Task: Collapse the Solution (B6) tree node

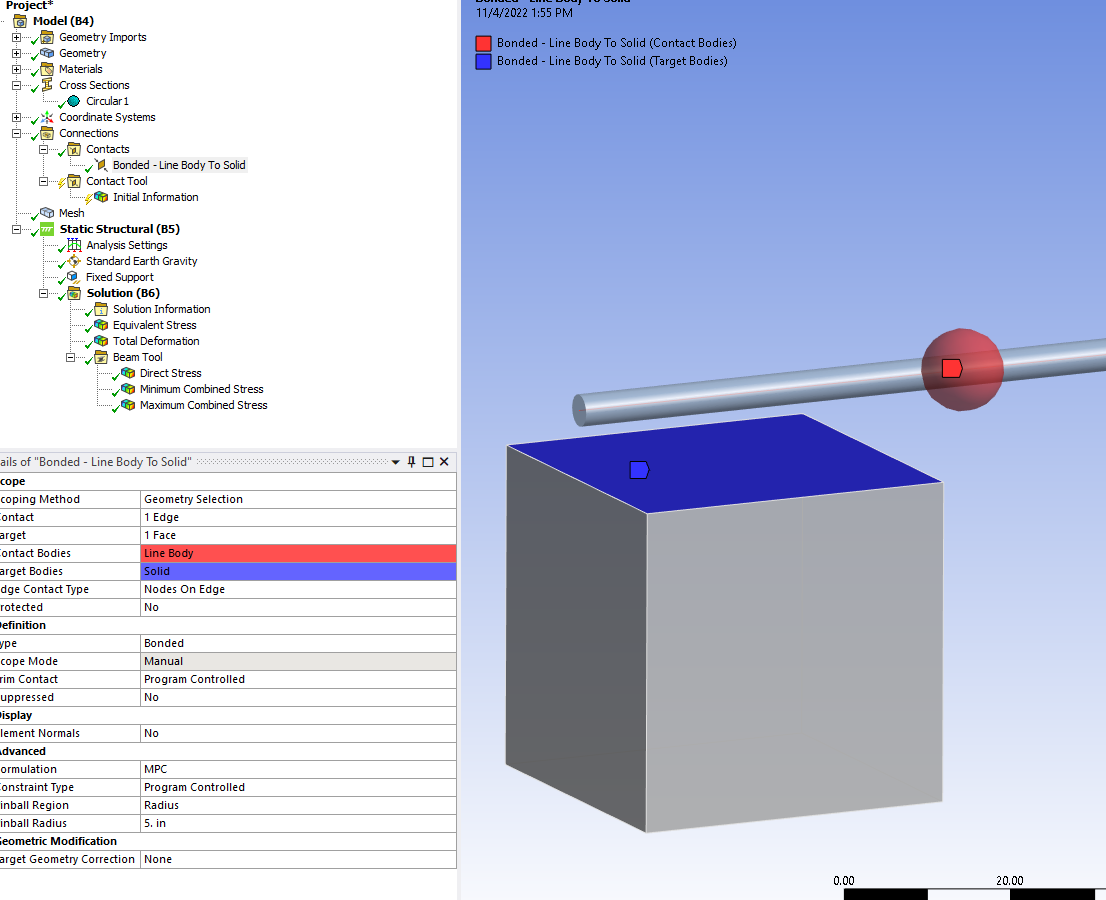Action: tap(44, 293)
